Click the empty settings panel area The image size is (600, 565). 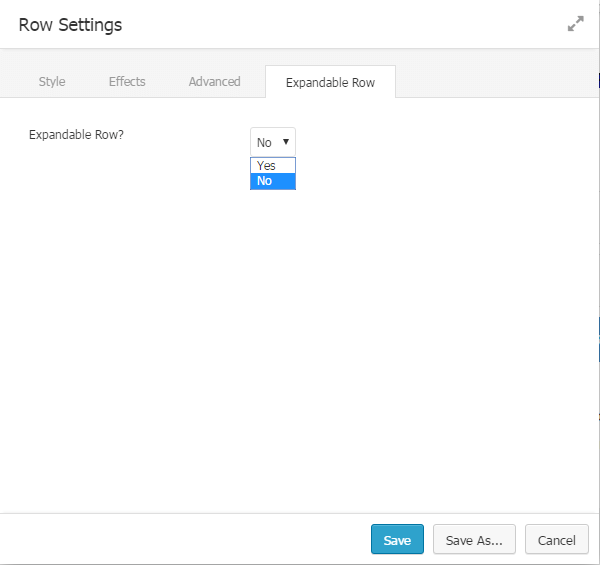pos(300,350)
